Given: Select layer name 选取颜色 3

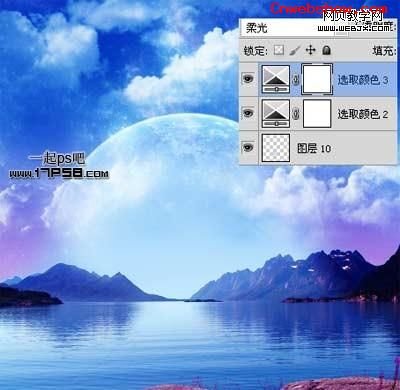Looking at the screenshot, I should 363,80.
